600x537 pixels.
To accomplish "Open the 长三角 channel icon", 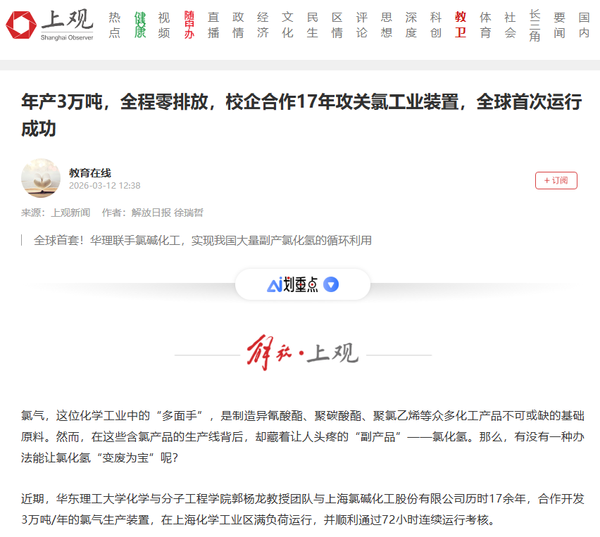I will [535, 25].
